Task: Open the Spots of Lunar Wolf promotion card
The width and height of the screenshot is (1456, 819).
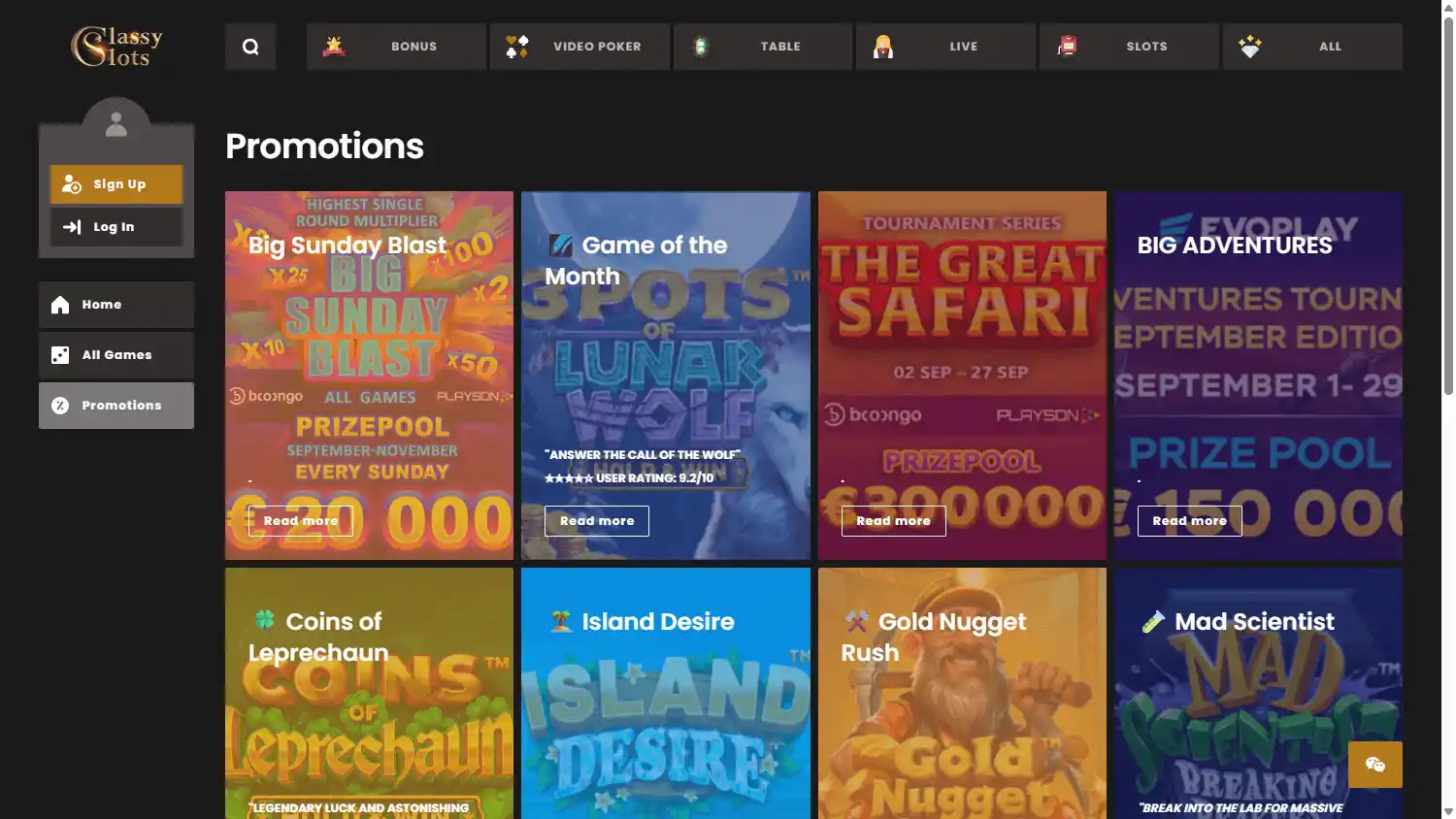Action: 666,376
